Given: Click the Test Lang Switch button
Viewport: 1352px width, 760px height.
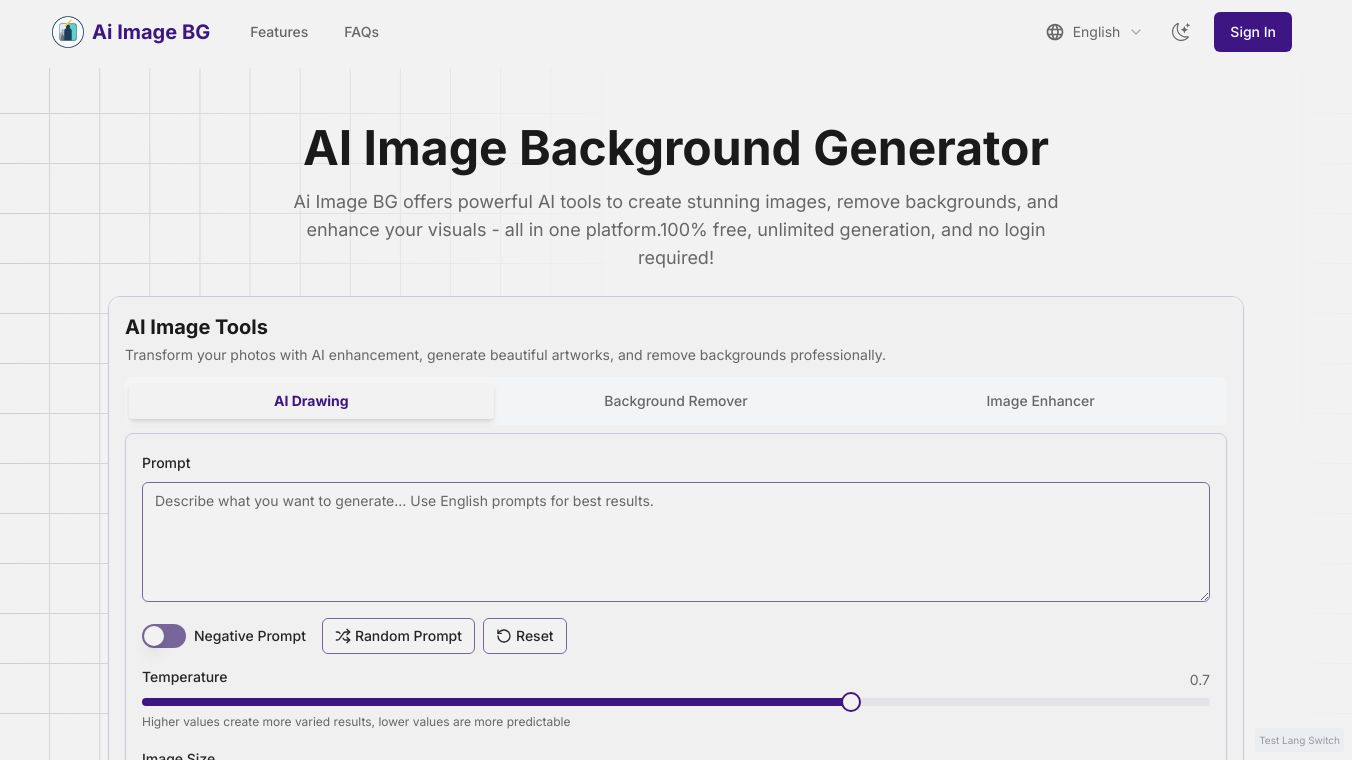Looking at the screenshot, I should tap(1299, 740).
